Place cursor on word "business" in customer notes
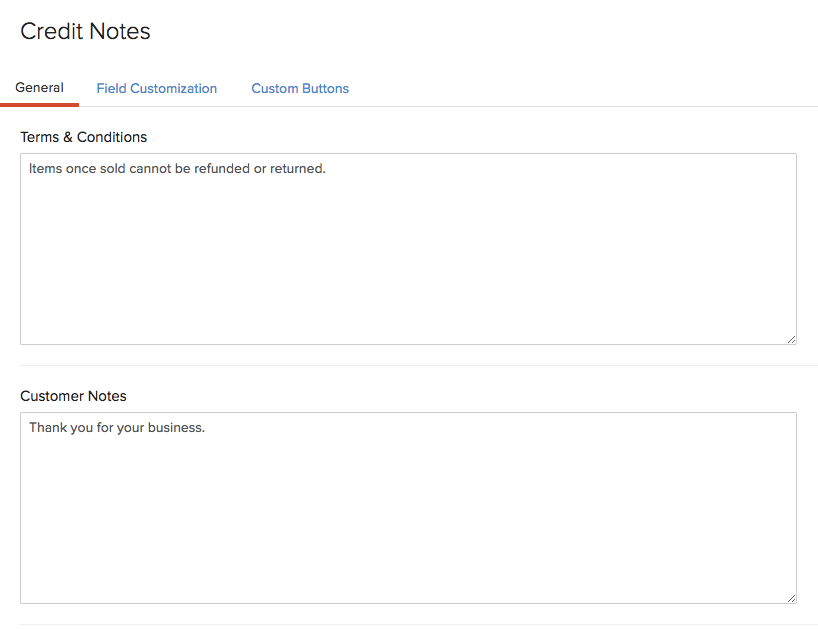 175,428
